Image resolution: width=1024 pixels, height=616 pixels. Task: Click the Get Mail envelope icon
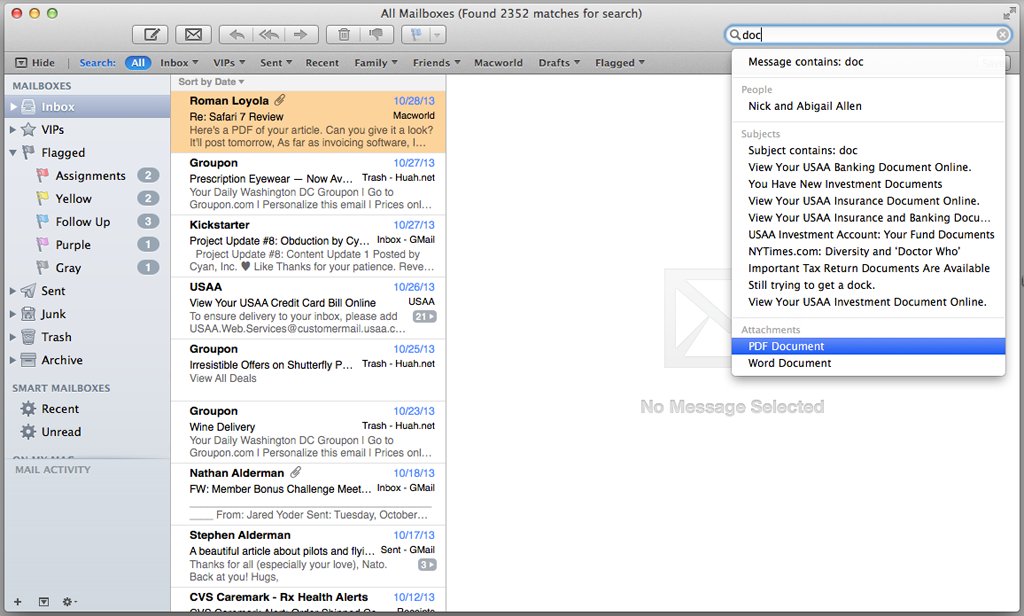[x=192, y=33]
